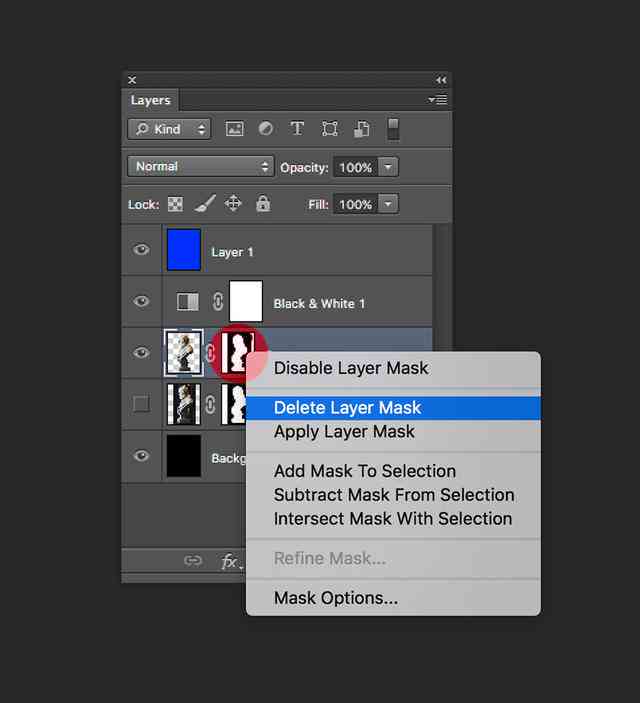Lock transparent pixels icon
Image resolution: width=640 pixels, height=703 pixels.
click(175, 204)
